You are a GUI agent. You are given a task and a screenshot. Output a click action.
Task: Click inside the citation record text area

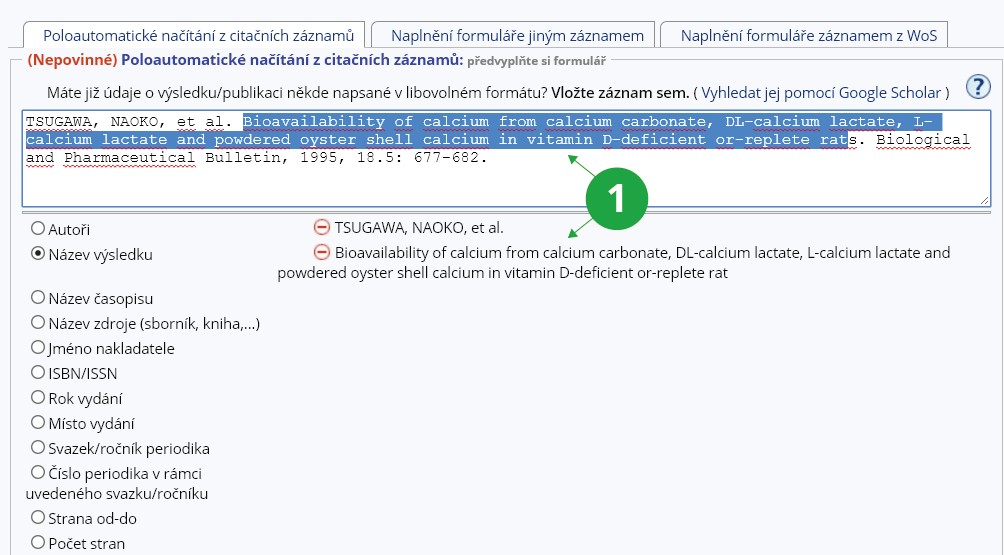point(500,185)
